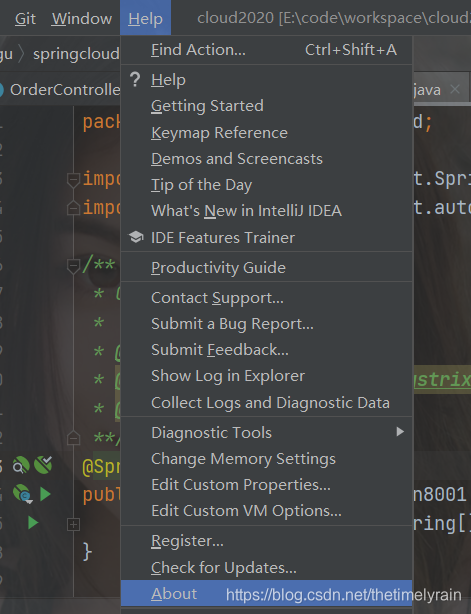Choose Submit a Bug Report…
Viewport: 471px width, 614px height.
point(266,324)
